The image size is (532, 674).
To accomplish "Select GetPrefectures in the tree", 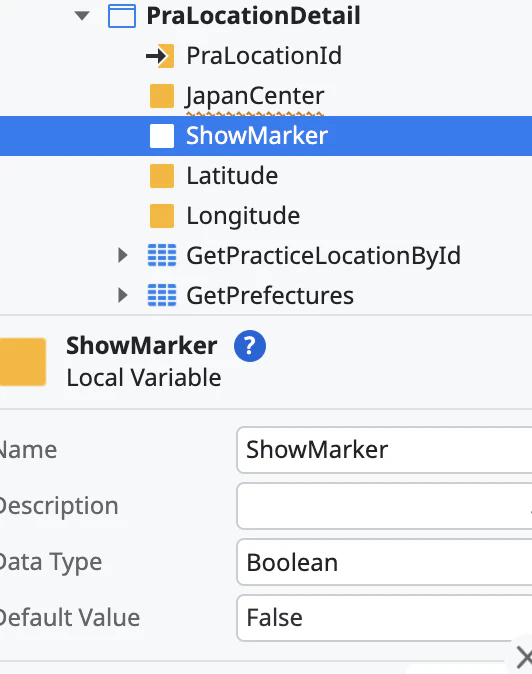I will pyautogui.click(x=270, y=296).
